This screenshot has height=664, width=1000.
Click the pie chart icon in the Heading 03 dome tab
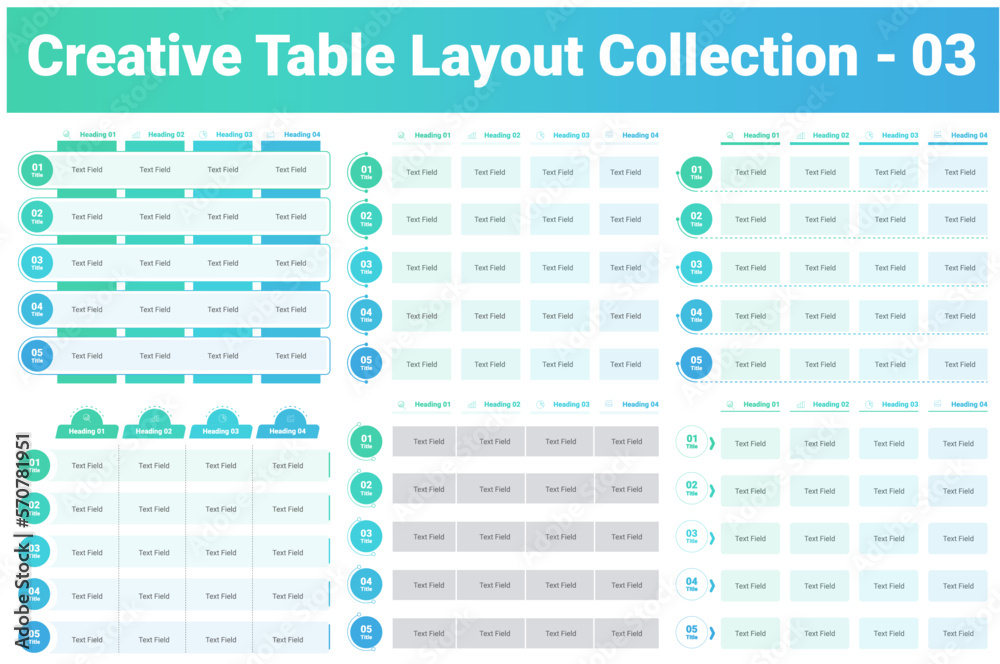(x=222, y=418)
